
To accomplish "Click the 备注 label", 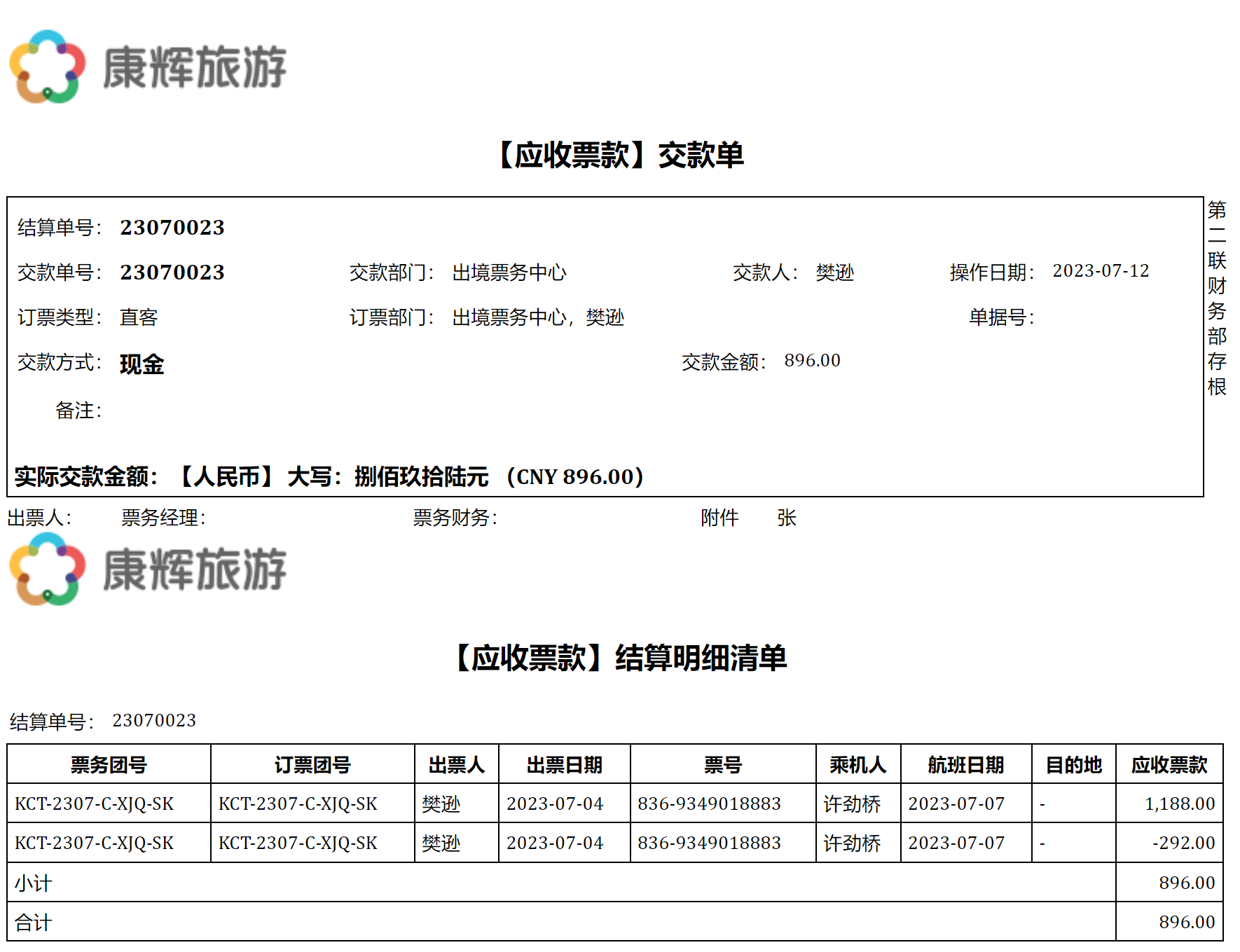I will click(78, 411).
